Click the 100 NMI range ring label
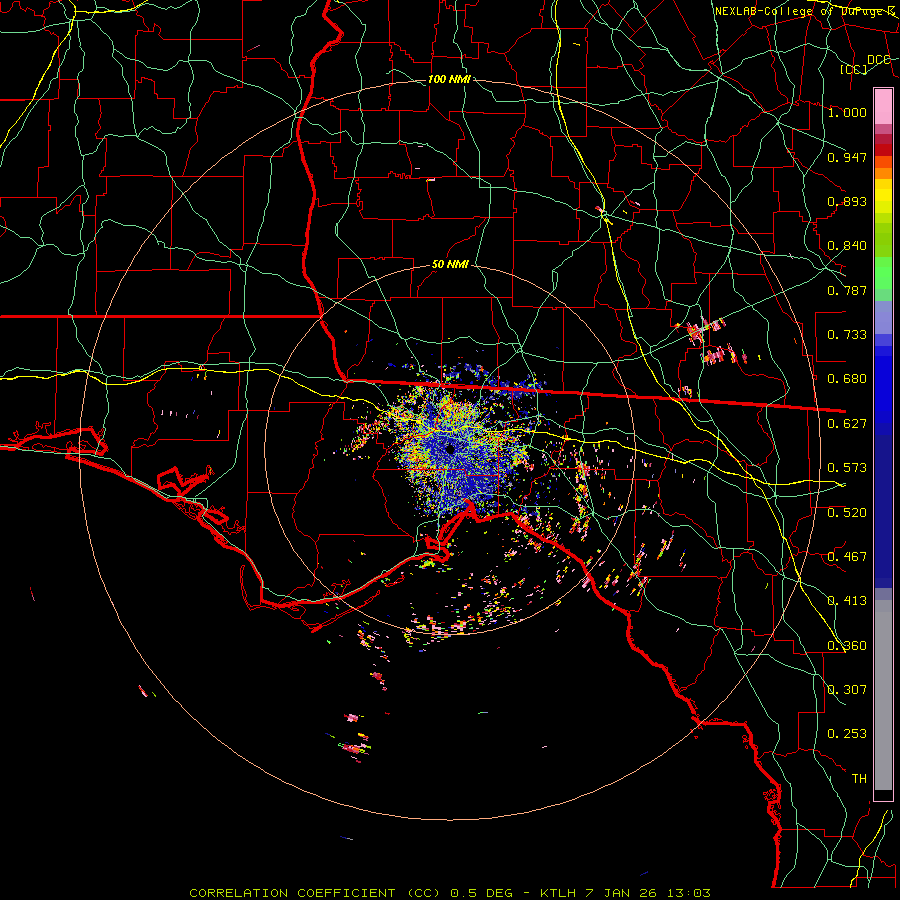Image resolution: width=900 pixels, height=900 pixels. point(449,79)
